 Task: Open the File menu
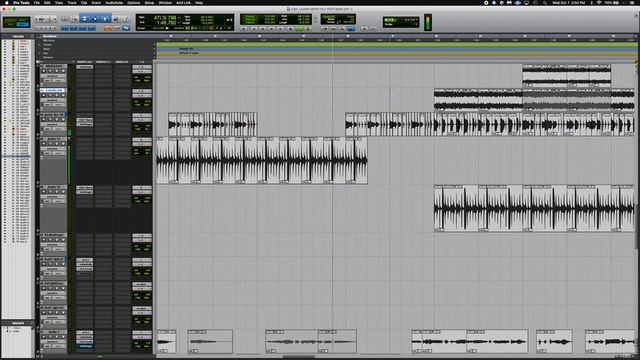37,2
